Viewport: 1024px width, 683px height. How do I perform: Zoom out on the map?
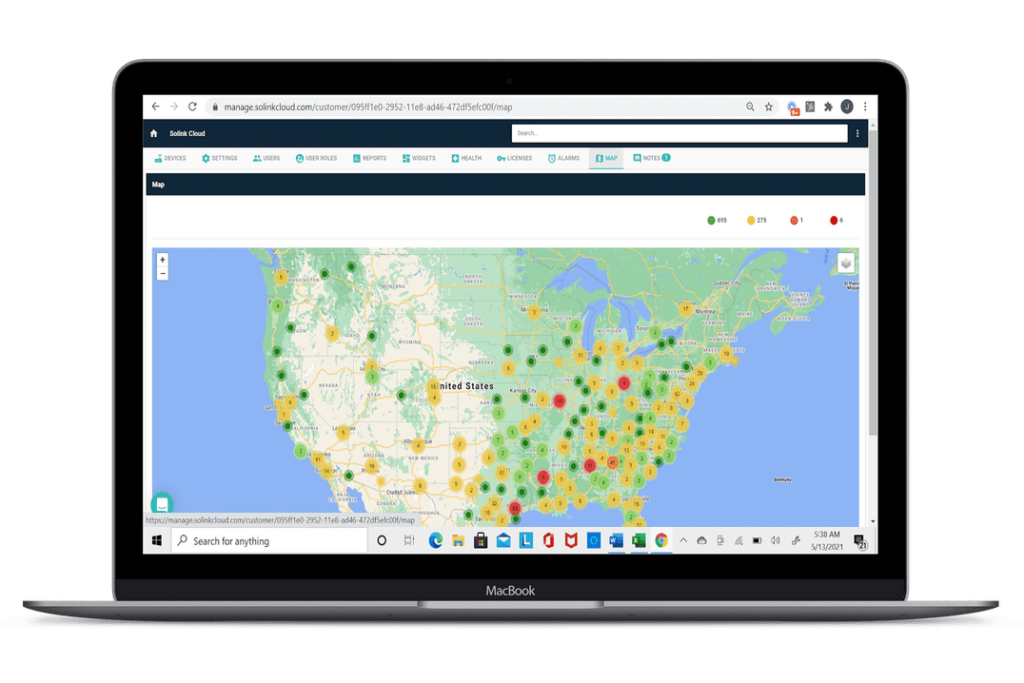point(163,273)
